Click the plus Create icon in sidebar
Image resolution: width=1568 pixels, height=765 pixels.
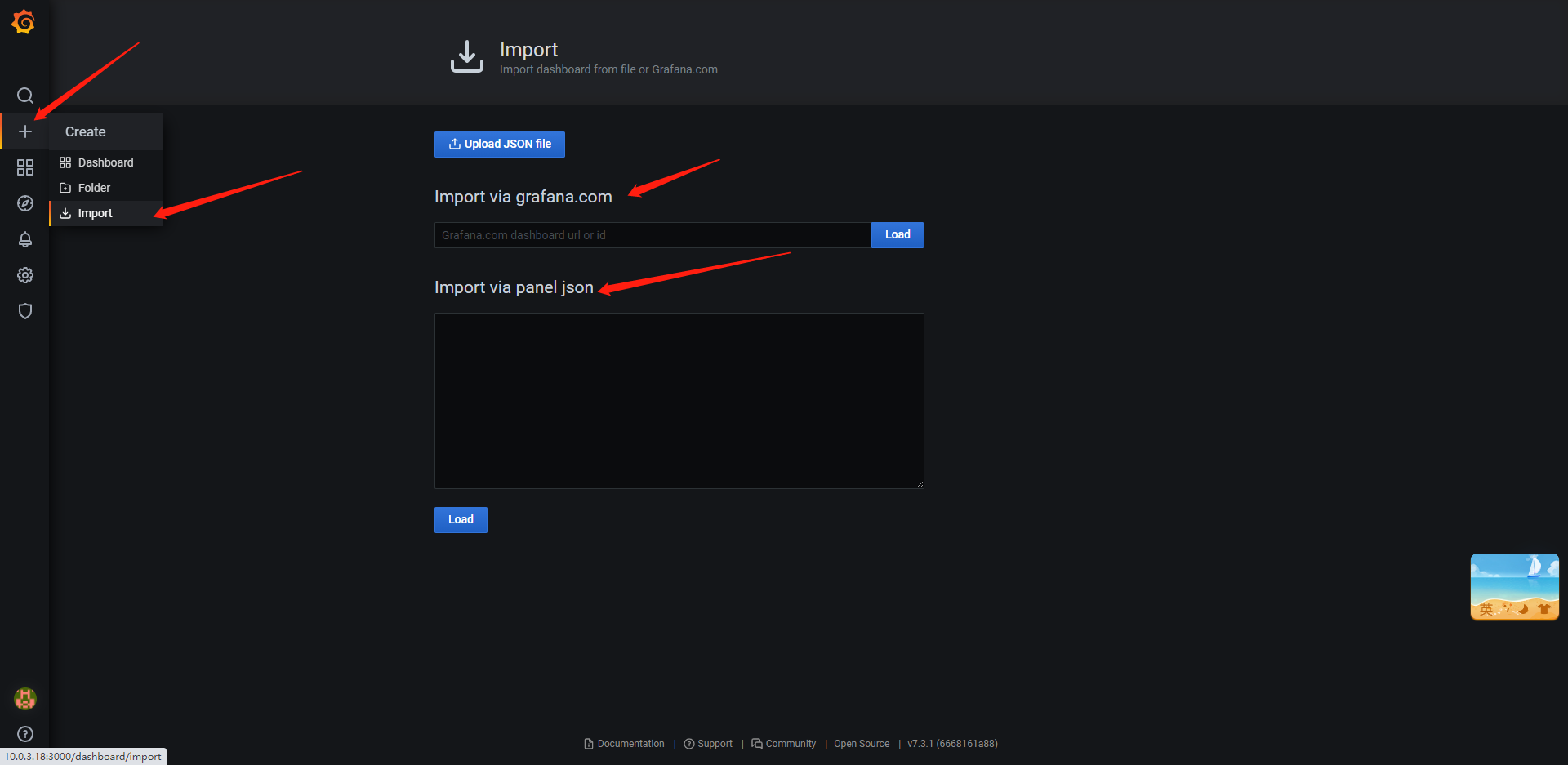[x=25, y=131]
